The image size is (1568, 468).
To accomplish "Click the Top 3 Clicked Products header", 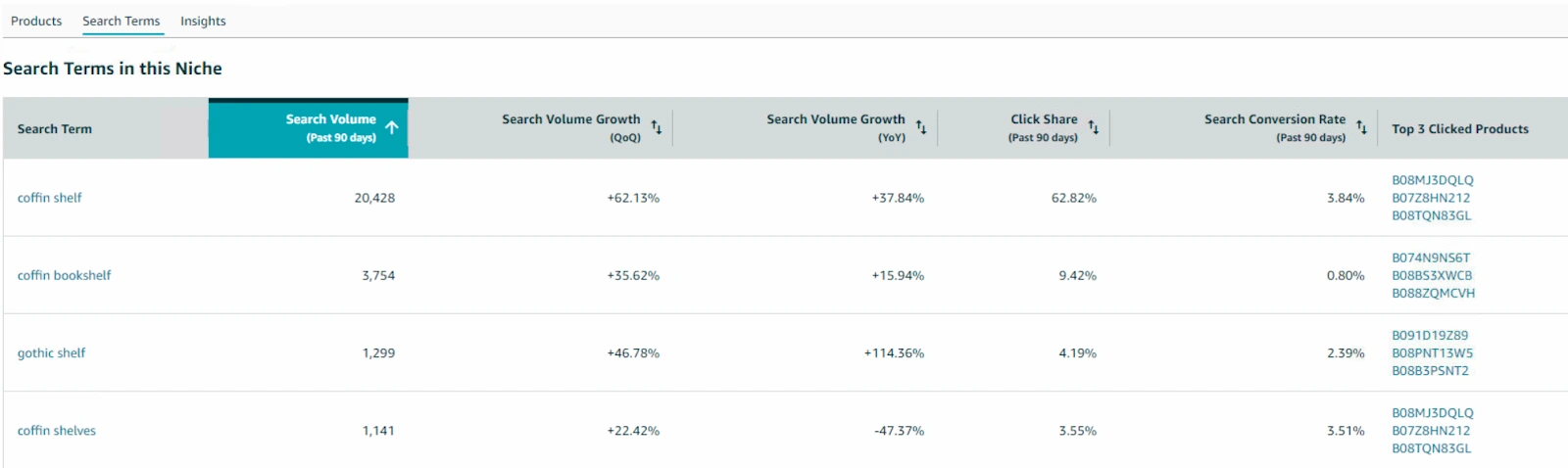I will tap(1459, 129).
